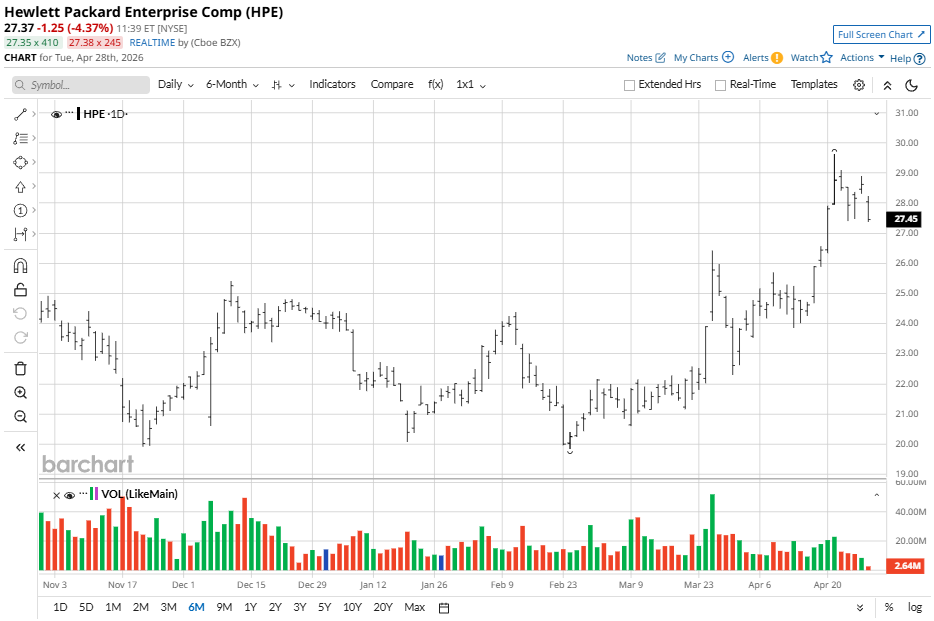Toggle visibility eye for HPE series
The height and width of the screenshot is (621, 934).
[56, 114]
